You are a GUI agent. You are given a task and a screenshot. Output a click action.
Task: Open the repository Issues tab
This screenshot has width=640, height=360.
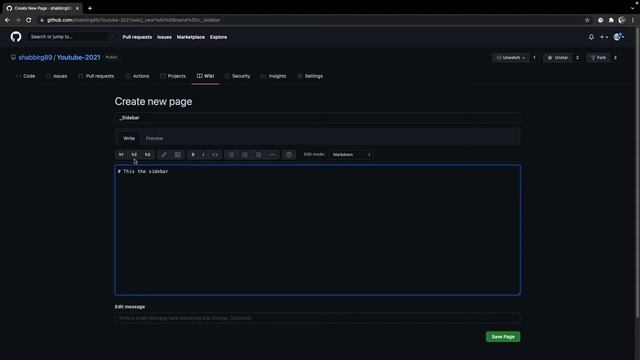point(56,76)
